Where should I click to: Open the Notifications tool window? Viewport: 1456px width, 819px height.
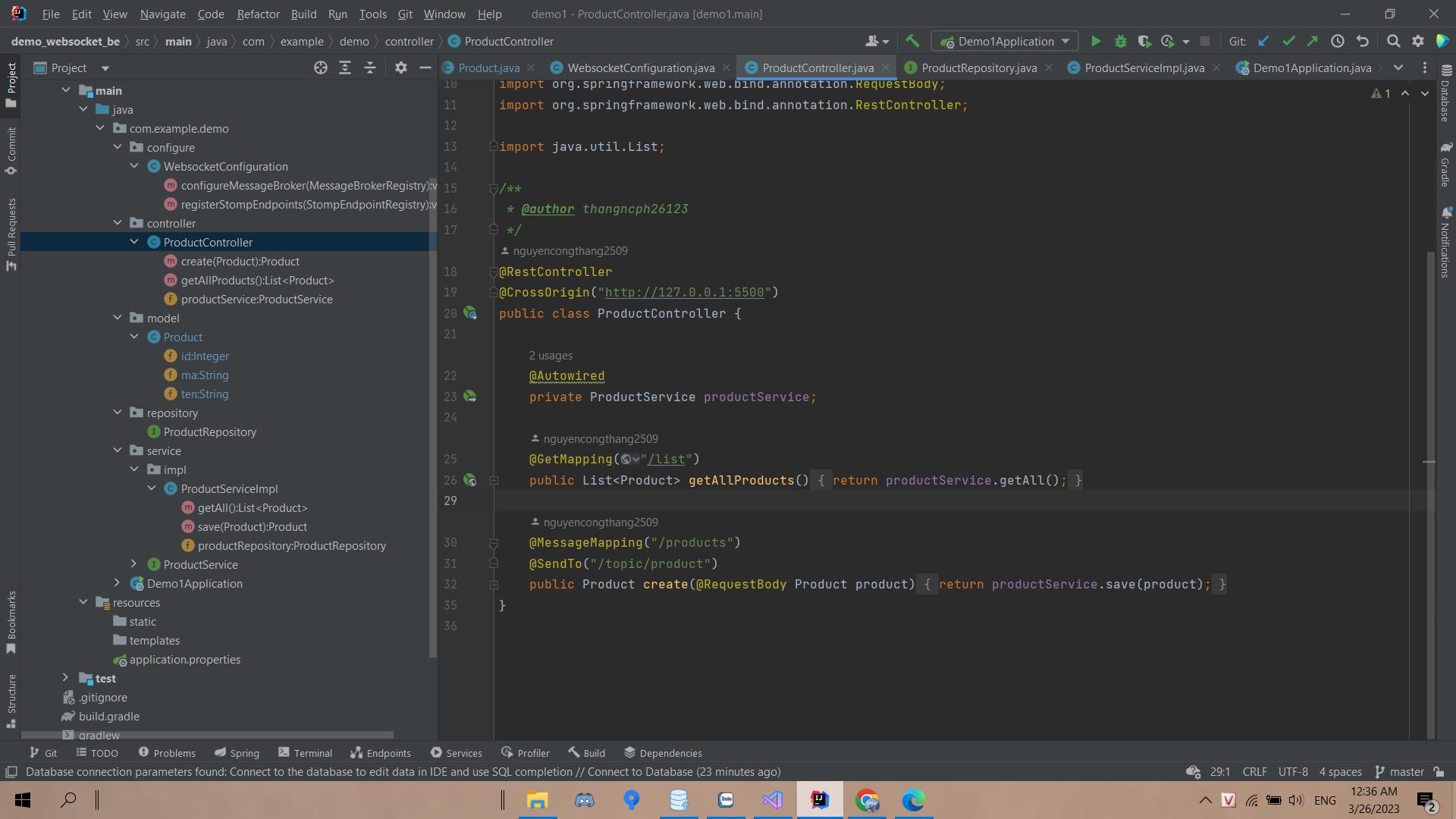click(x=1445, y=242)
